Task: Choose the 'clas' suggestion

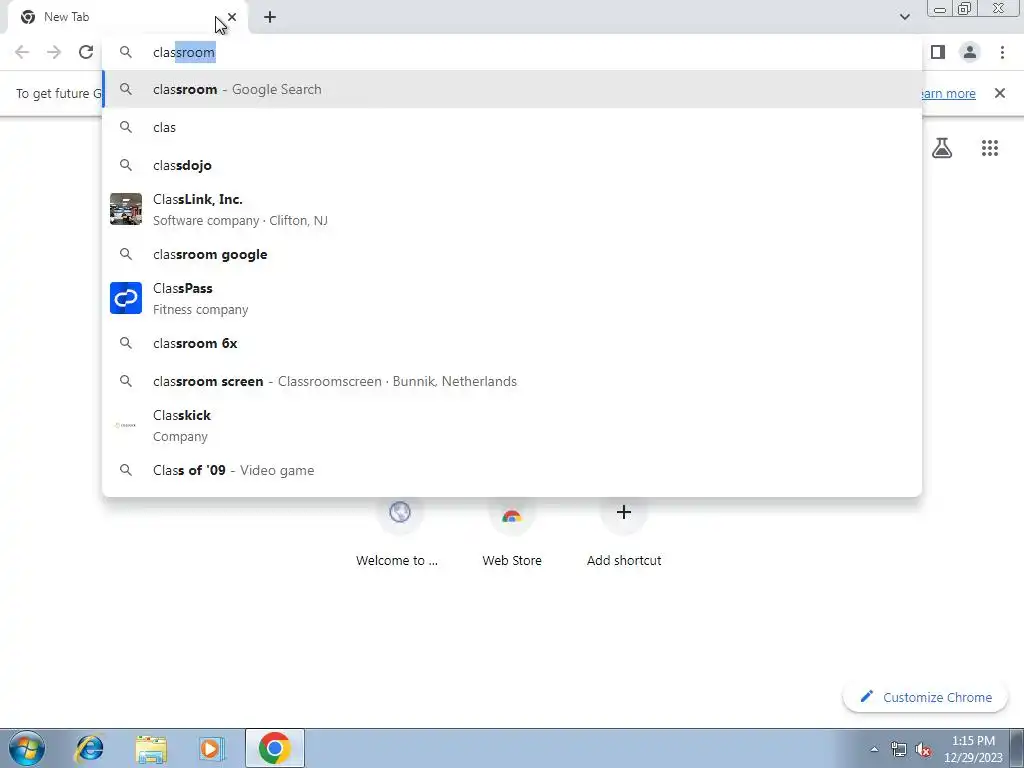Action: pyautogui.click(x=512, y=127)
